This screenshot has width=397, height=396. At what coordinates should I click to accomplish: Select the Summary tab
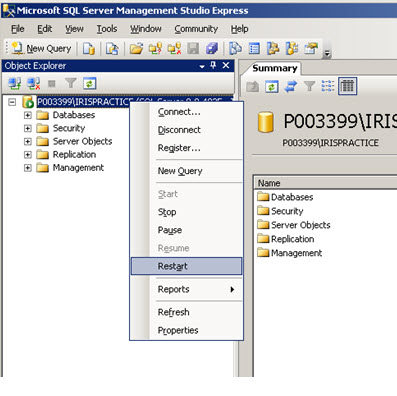274,68
